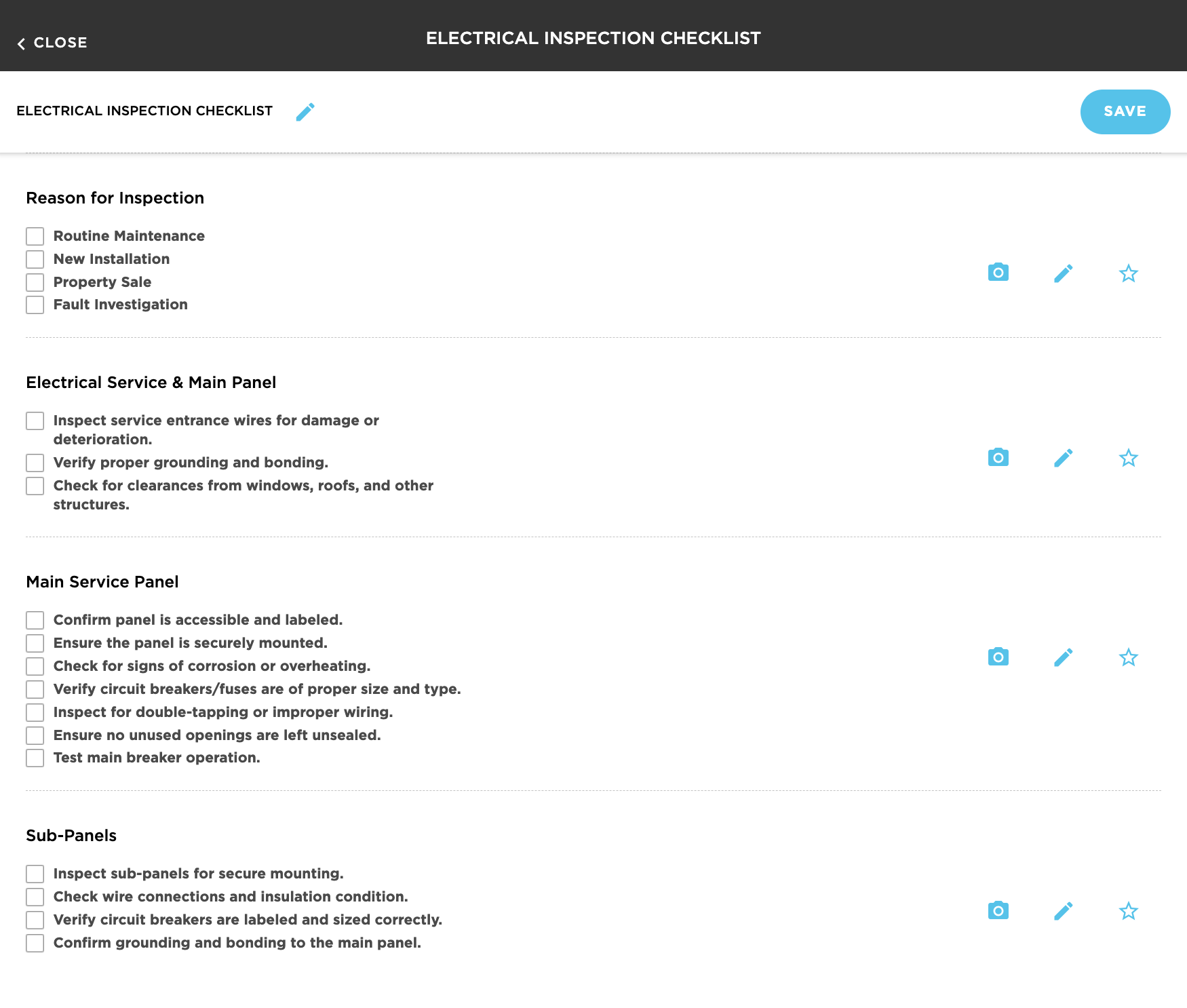
Task: Edit the Main Service Panel section
Action: coord(1063,657)
